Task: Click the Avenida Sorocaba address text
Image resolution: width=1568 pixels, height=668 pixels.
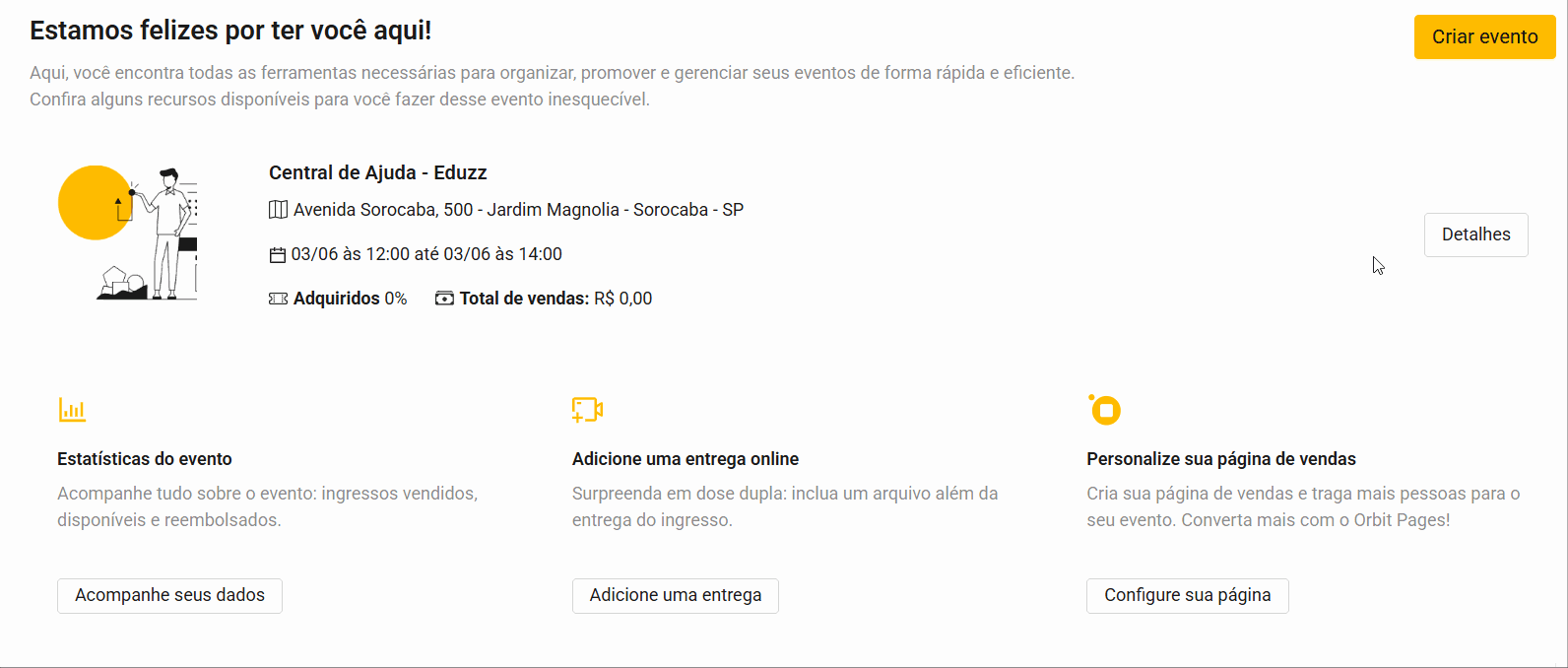Action: click(x=518, y=210)
